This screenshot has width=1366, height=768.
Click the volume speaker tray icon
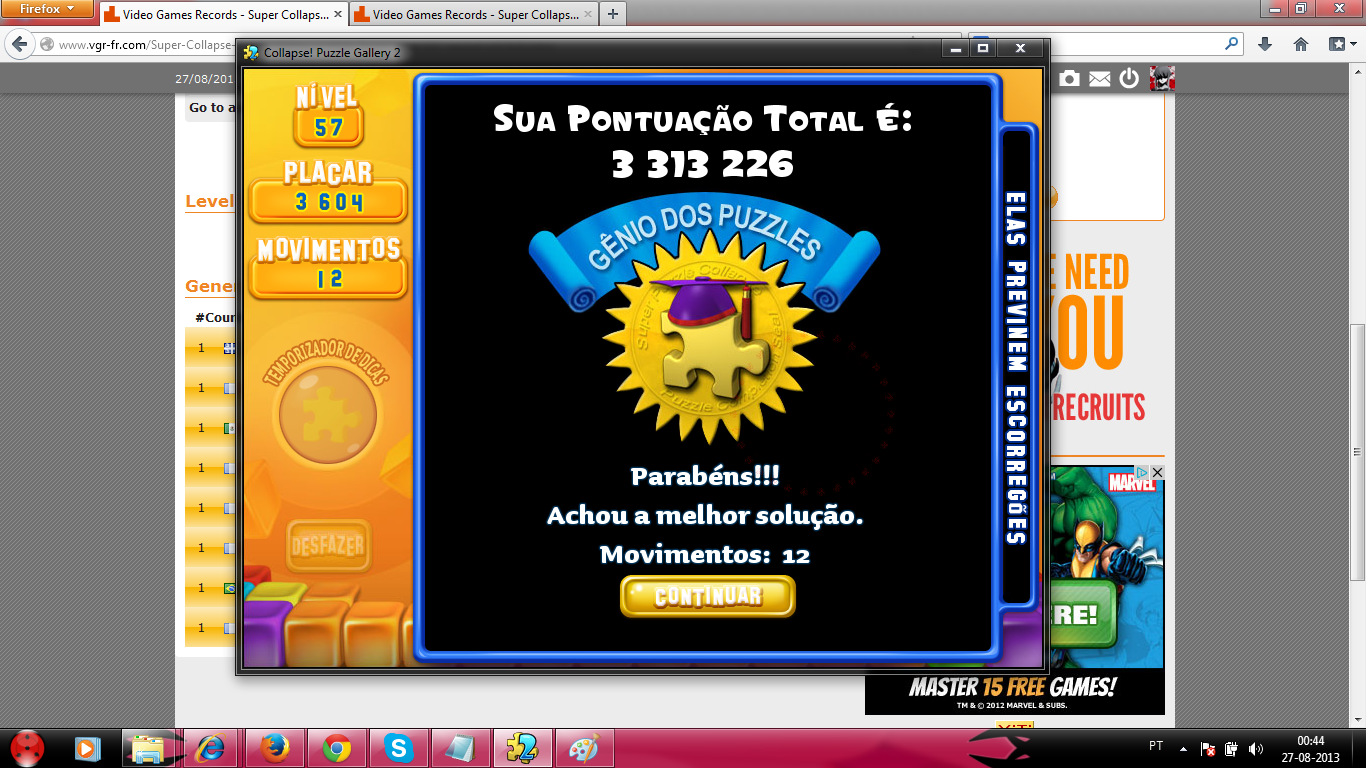tap(1256, 748)
